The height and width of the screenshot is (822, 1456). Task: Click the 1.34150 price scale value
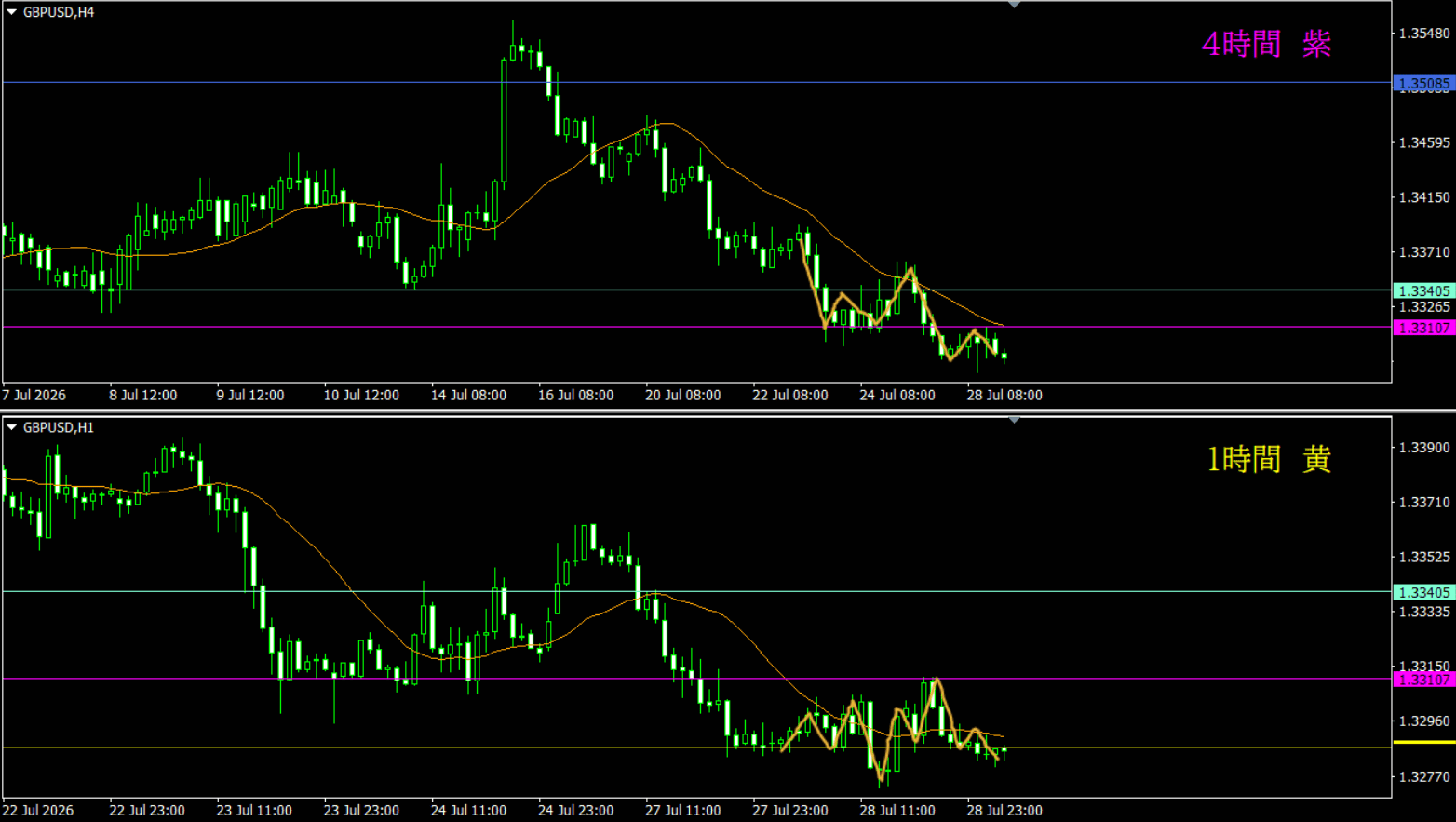coord(1424,197)
